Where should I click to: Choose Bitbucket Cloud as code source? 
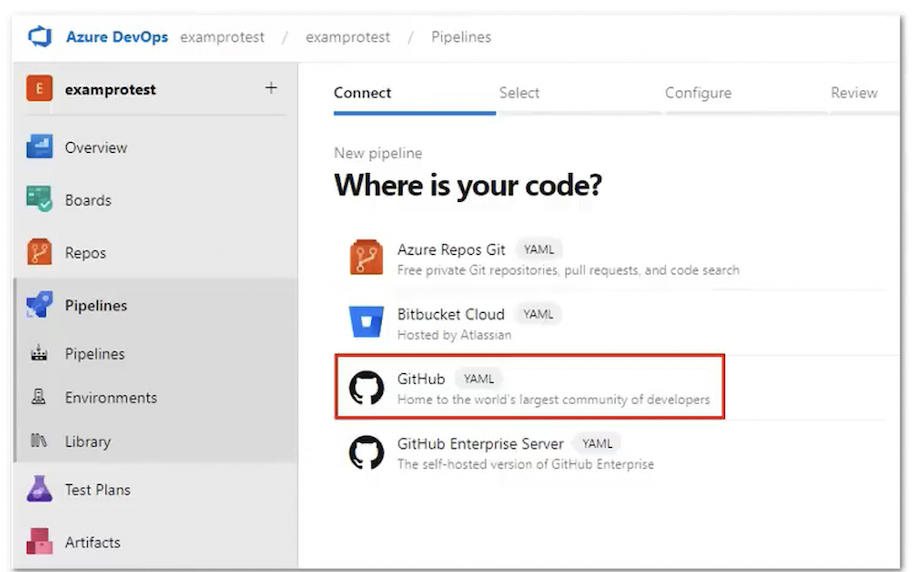point(450,314)
